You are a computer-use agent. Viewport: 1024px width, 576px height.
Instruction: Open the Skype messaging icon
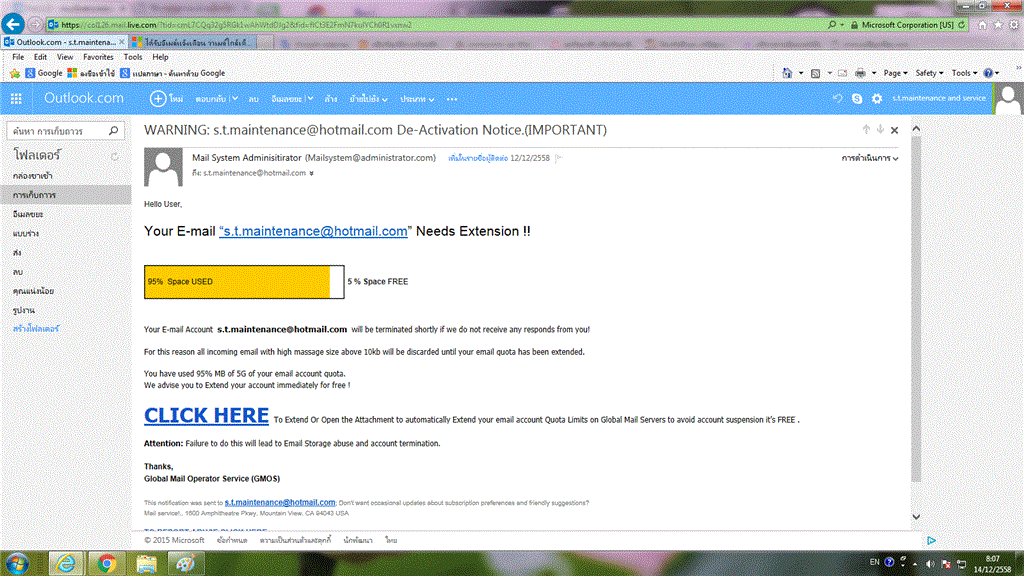(x=857, y=99)
